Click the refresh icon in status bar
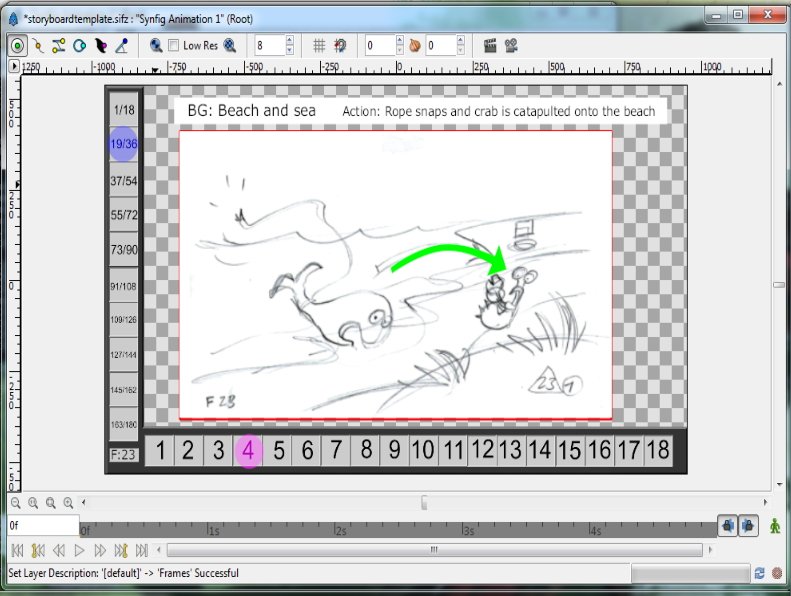The image size is (791, 596). (760, 573)
